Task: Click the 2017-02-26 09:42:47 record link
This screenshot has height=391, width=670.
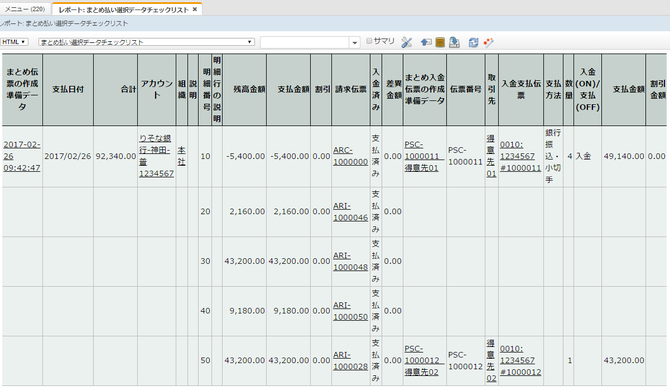Action: pos(22,156)
